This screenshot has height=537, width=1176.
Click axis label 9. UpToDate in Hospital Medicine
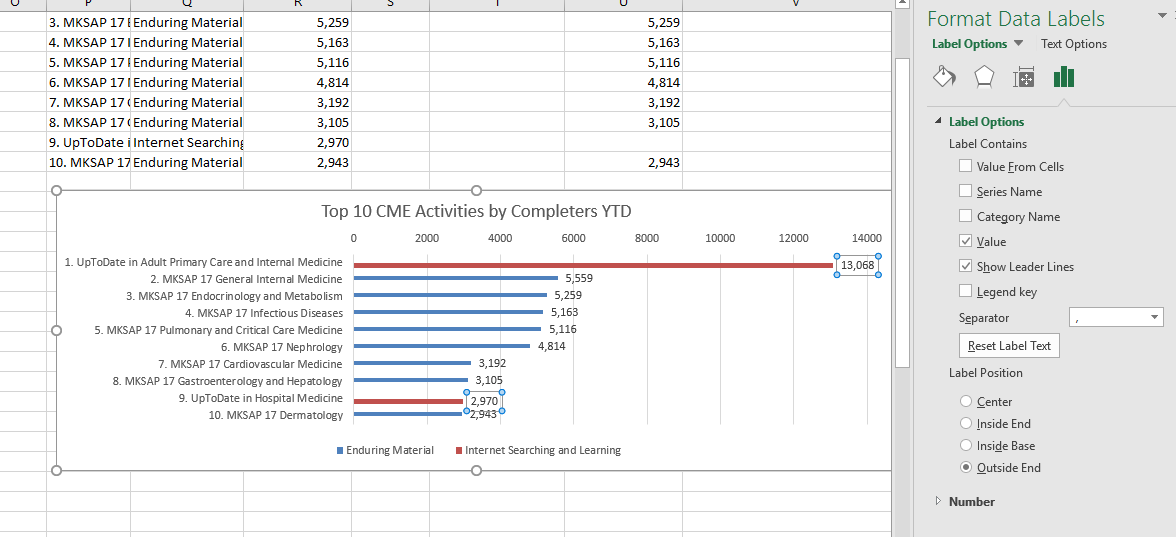click(260, 398)
